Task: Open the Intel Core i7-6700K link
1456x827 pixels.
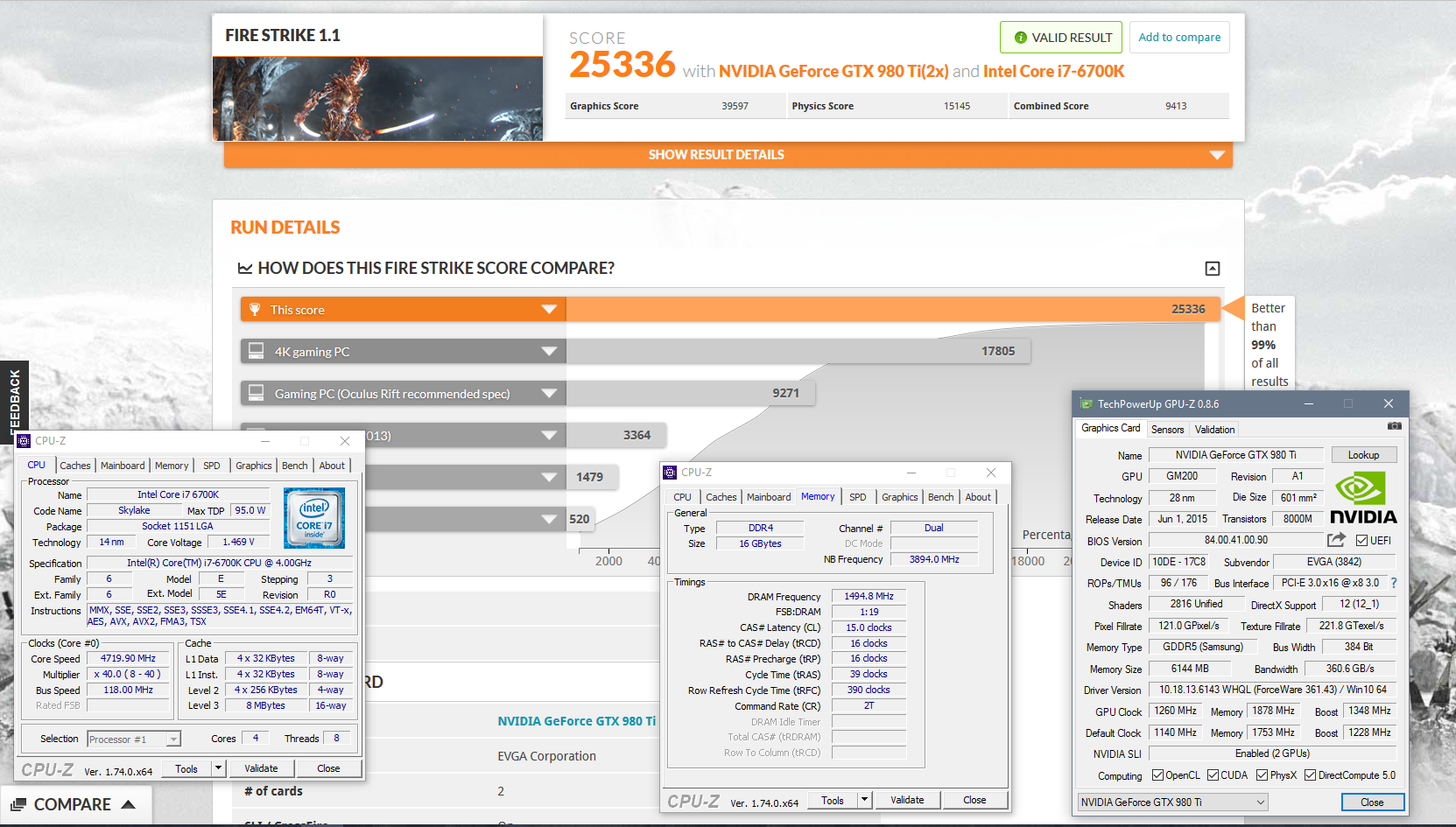Action: (1053, 72)
